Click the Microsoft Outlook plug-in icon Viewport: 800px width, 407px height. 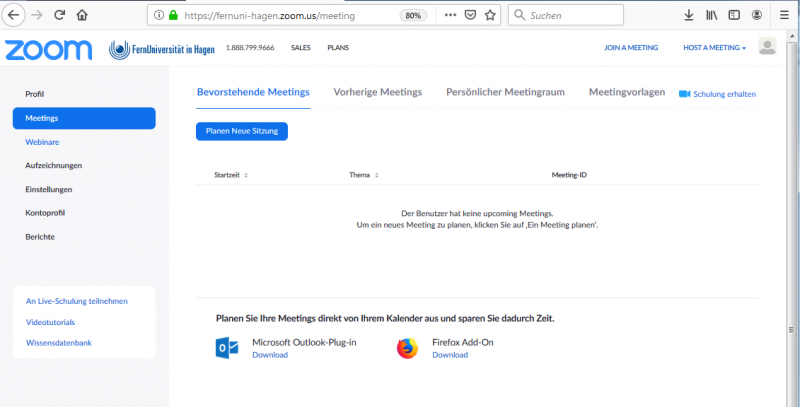227,348
